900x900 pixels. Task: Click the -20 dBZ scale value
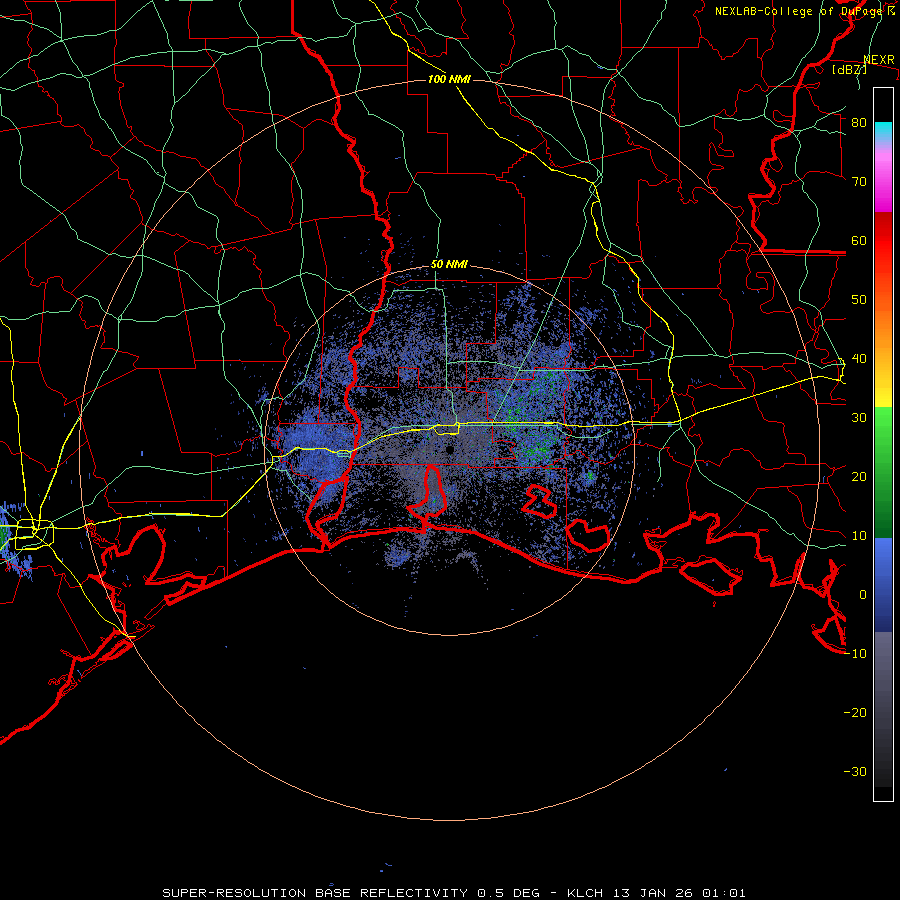pyautogui.click(x=855, y=713)
